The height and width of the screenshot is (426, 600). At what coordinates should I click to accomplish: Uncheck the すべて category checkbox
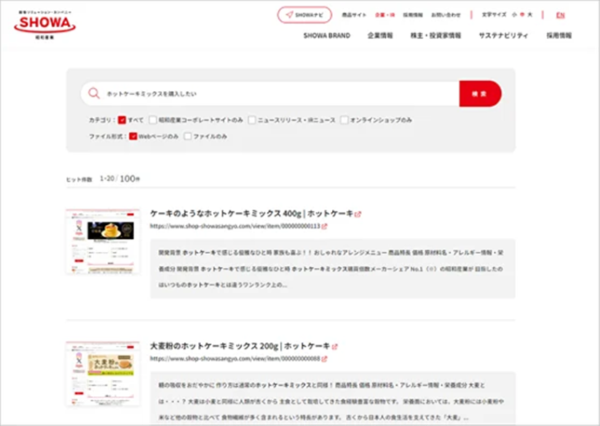(122, 120)
